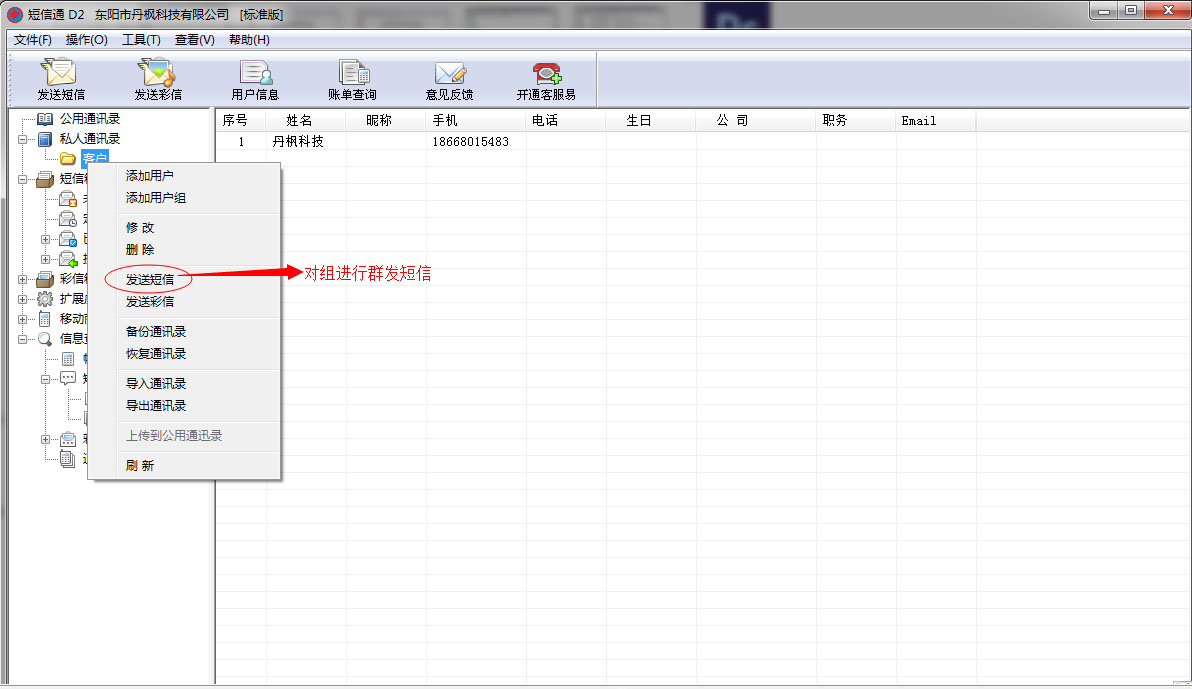Select 备份通讯录 from the context menu

click(156, 332)
